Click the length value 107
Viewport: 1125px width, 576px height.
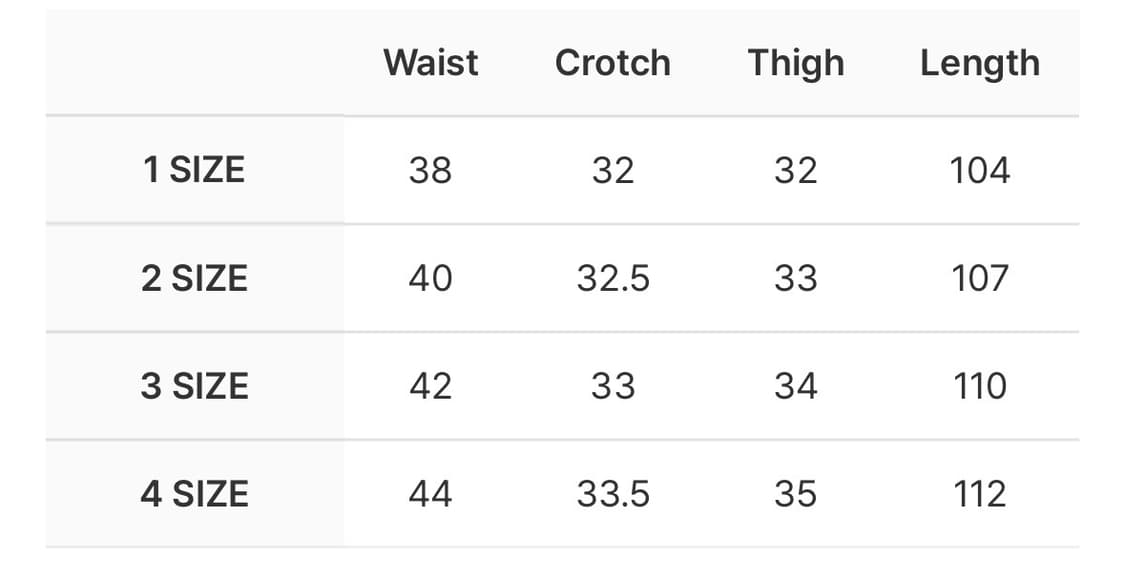click(x=979, y=278)
